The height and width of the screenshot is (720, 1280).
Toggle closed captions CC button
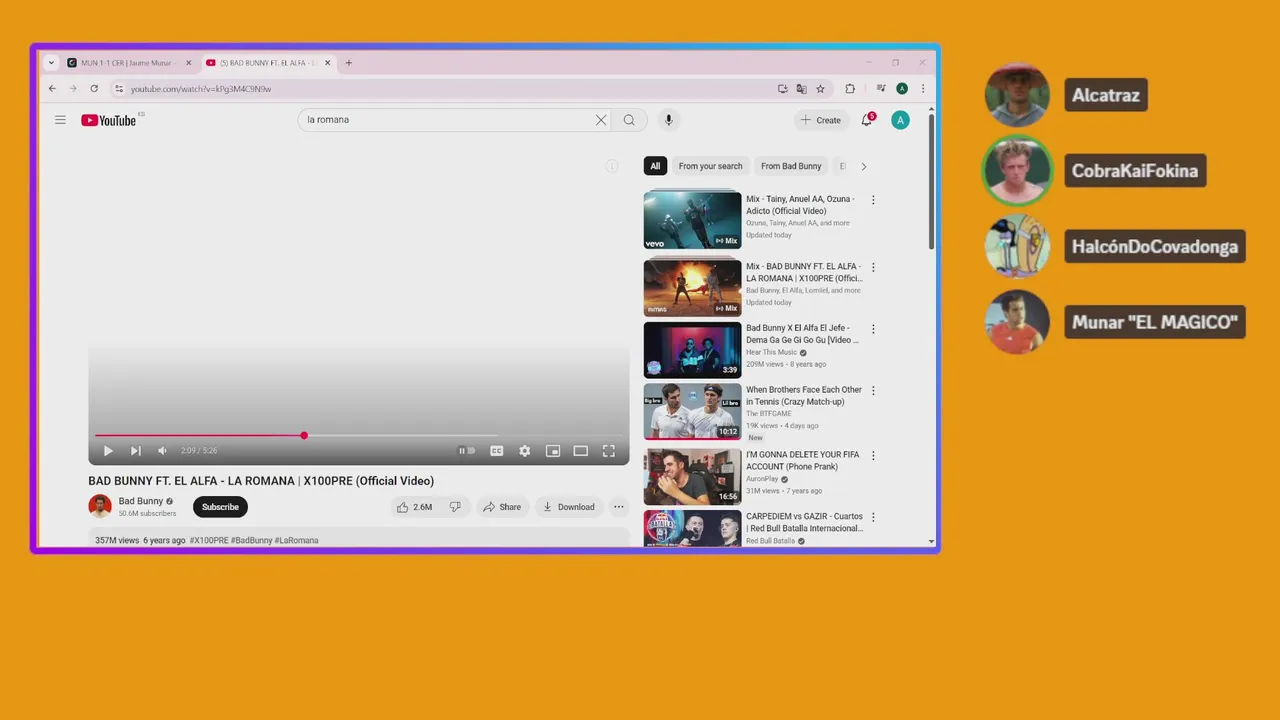496,451
